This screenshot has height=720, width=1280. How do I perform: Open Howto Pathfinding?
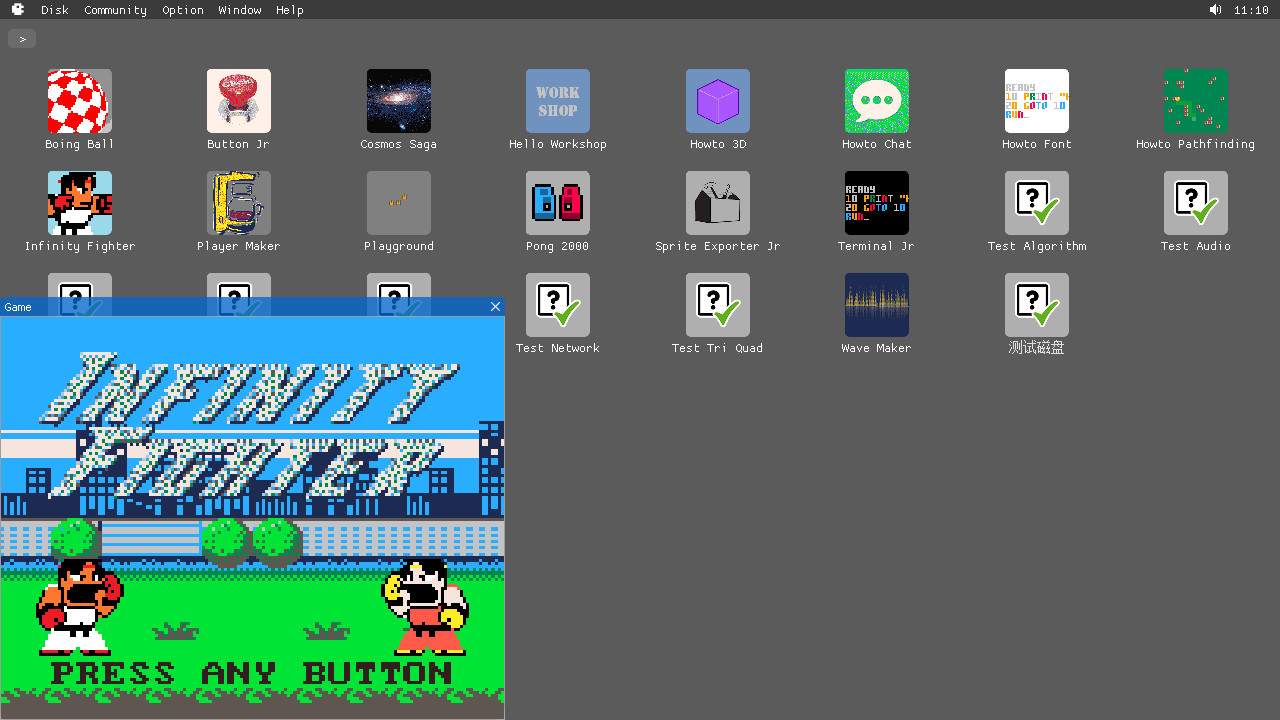(1195, 100)
